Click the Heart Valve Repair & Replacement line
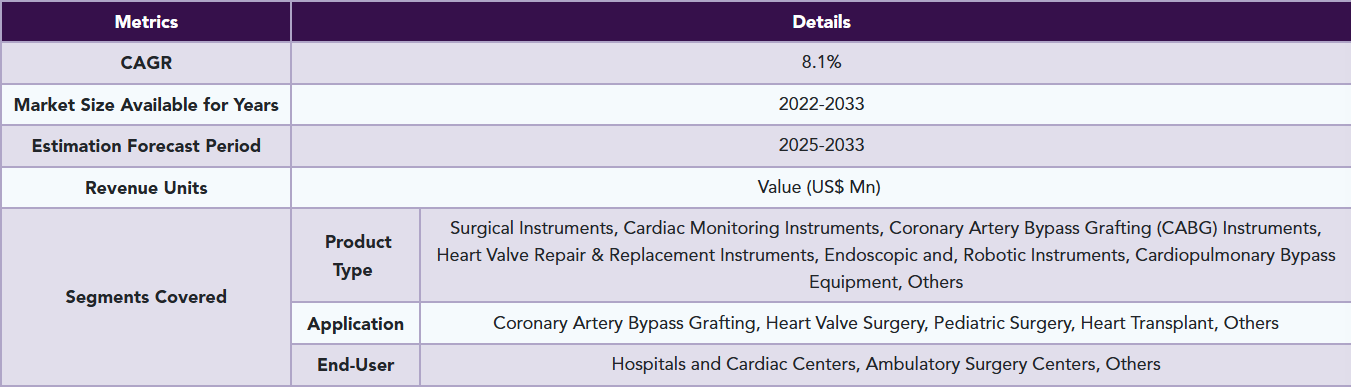The width and height of the screenshot is (1351, 387). pos(886,255)
